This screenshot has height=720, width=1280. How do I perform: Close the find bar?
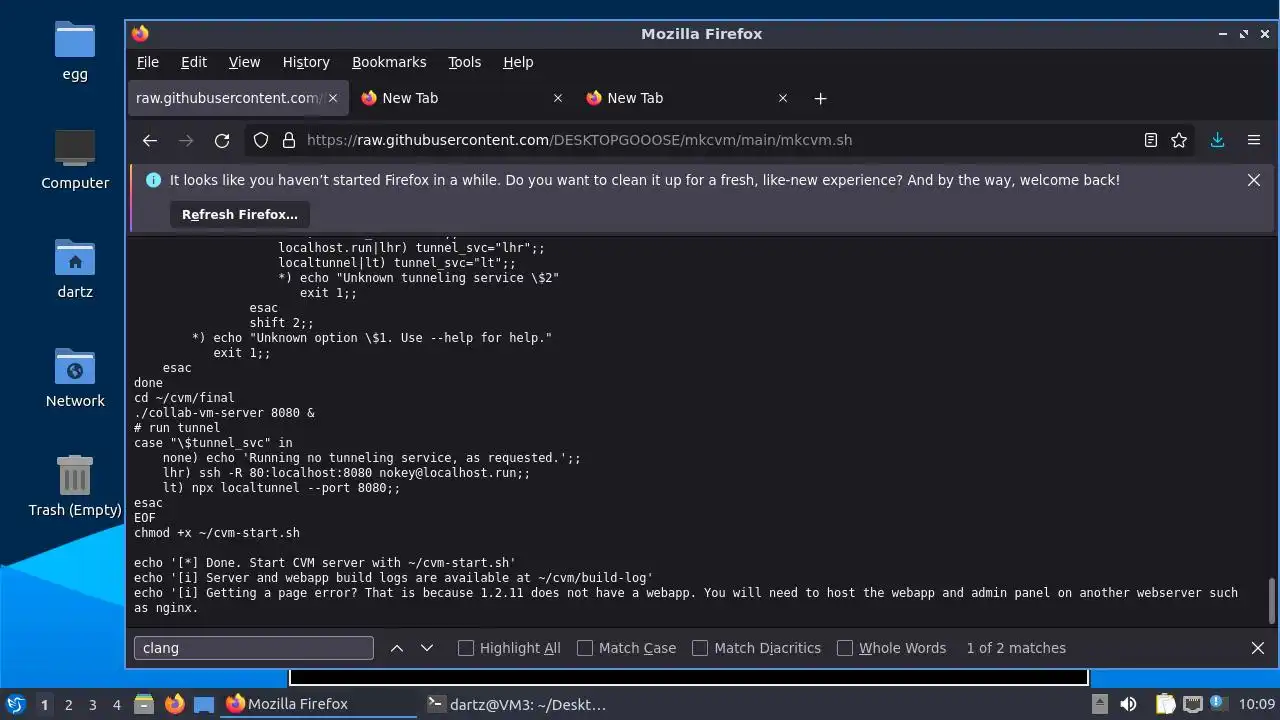point(1258,648)
